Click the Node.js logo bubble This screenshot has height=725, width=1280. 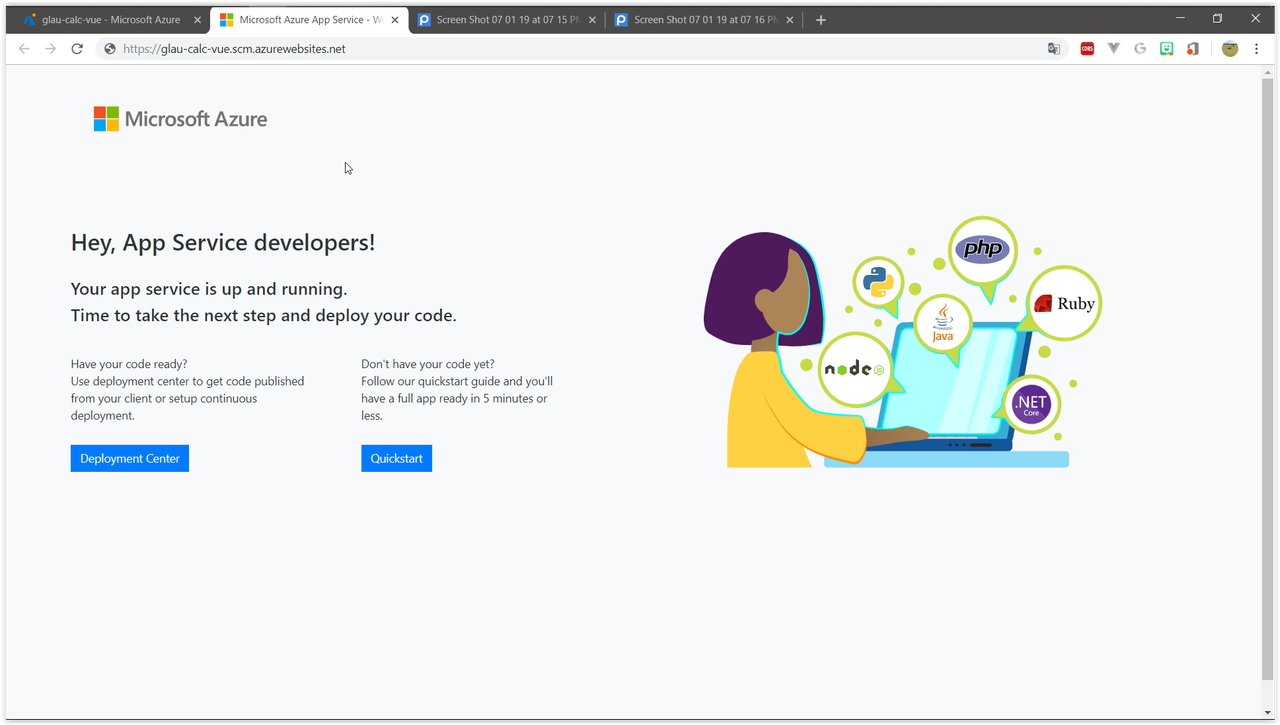(854, 369)
